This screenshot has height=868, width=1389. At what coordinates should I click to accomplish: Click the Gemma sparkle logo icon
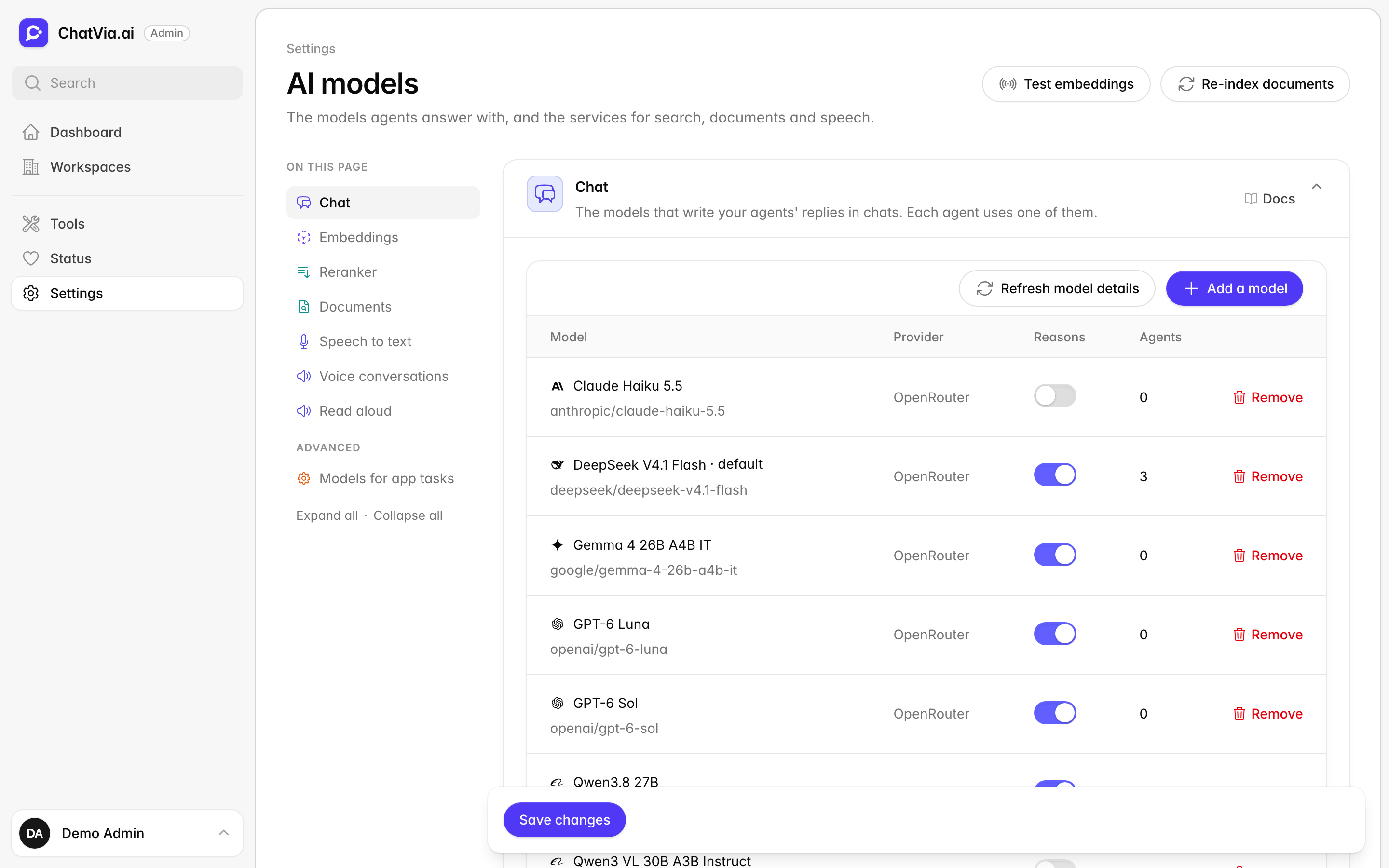(558, 545)
